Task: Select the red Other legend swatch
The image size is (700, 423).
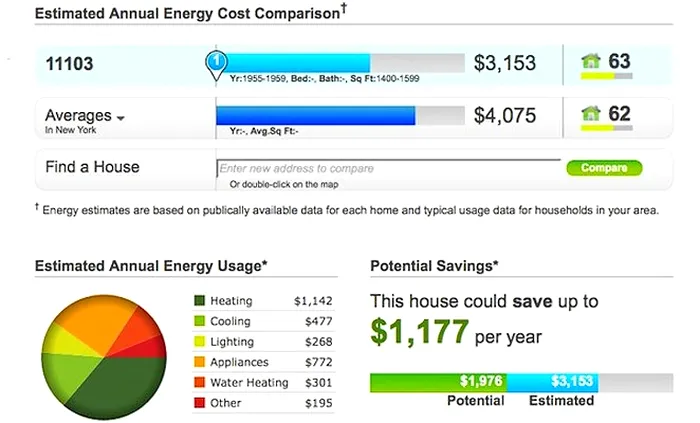Action: [x=199, y=402]
